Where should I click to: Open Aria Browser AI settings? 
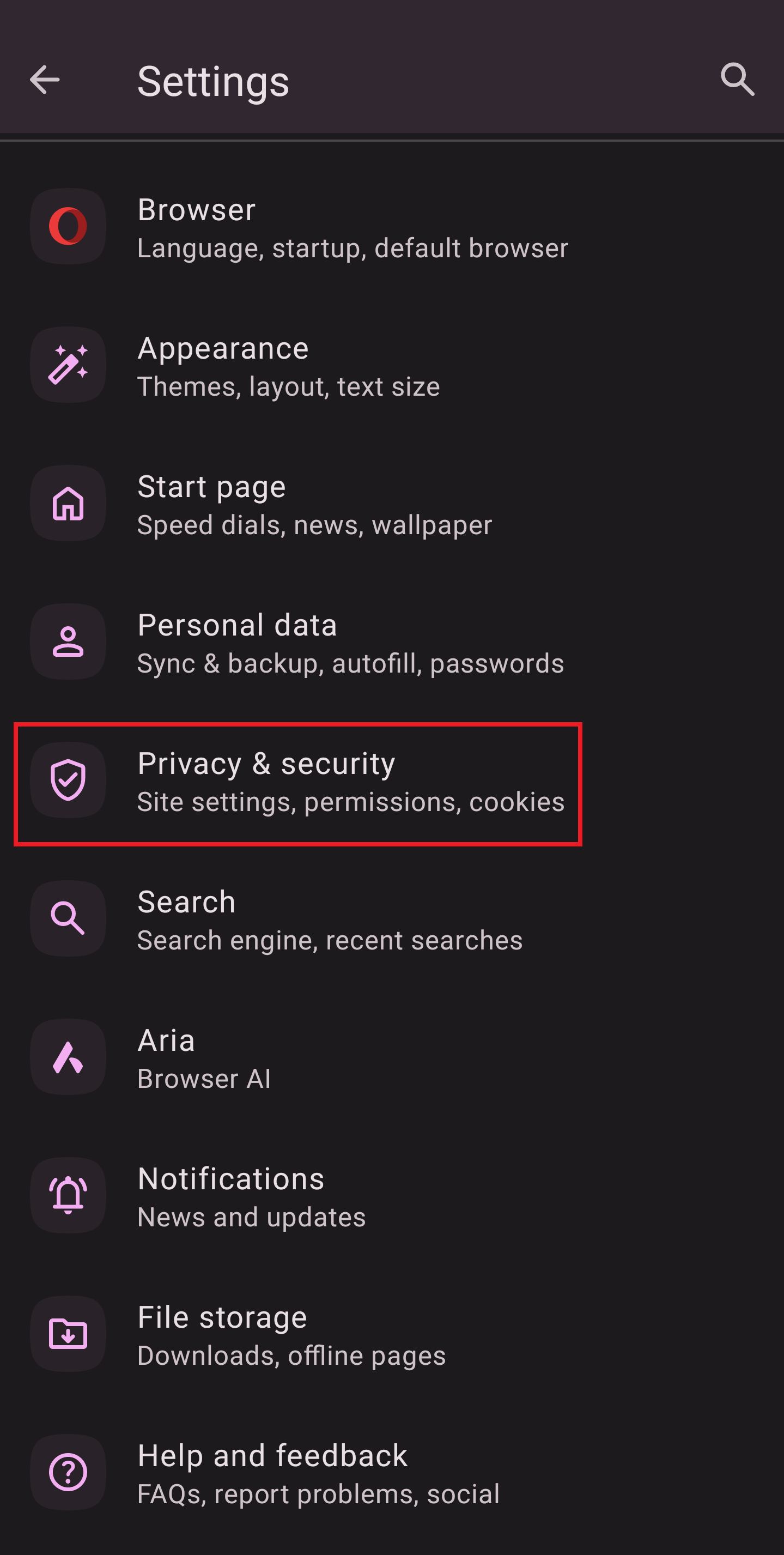(204, 1058)
